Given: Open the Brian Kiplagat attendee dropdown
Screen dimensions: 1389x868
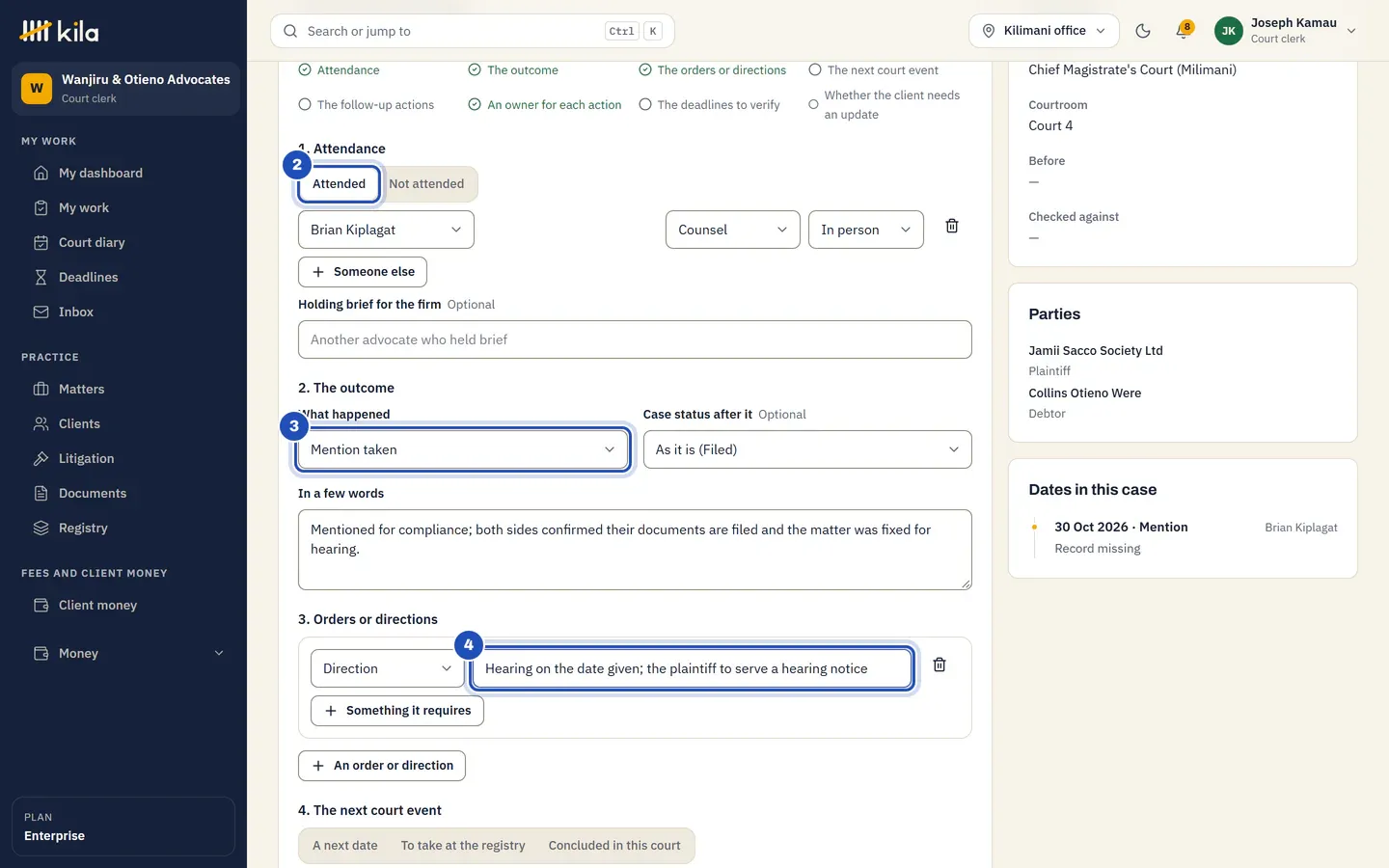Looking at the screenshot, I should pos(386,230).
